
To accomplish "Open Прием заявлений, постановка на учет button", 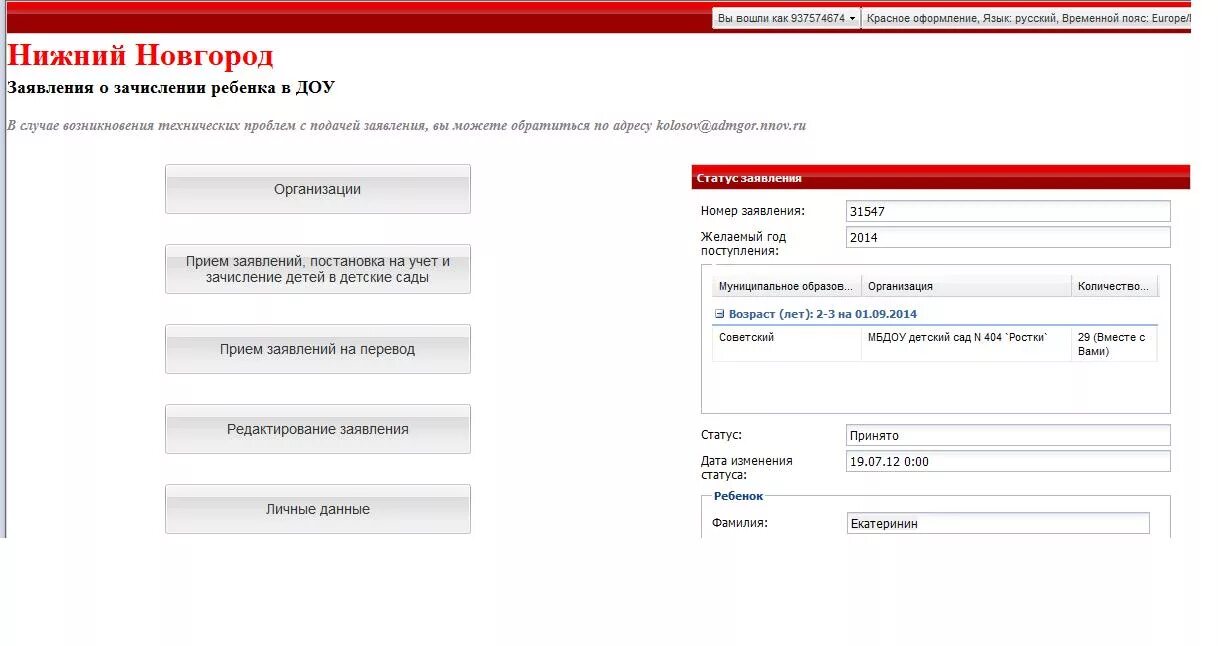I will [x=317, y=269].
